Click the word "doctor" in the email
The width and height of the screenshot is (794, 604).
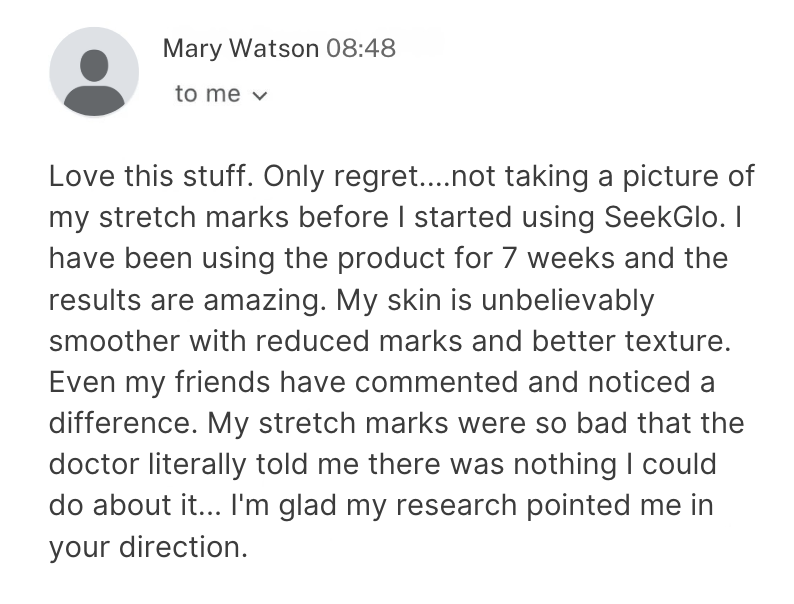pyautogui.click(x=94, y=464)
